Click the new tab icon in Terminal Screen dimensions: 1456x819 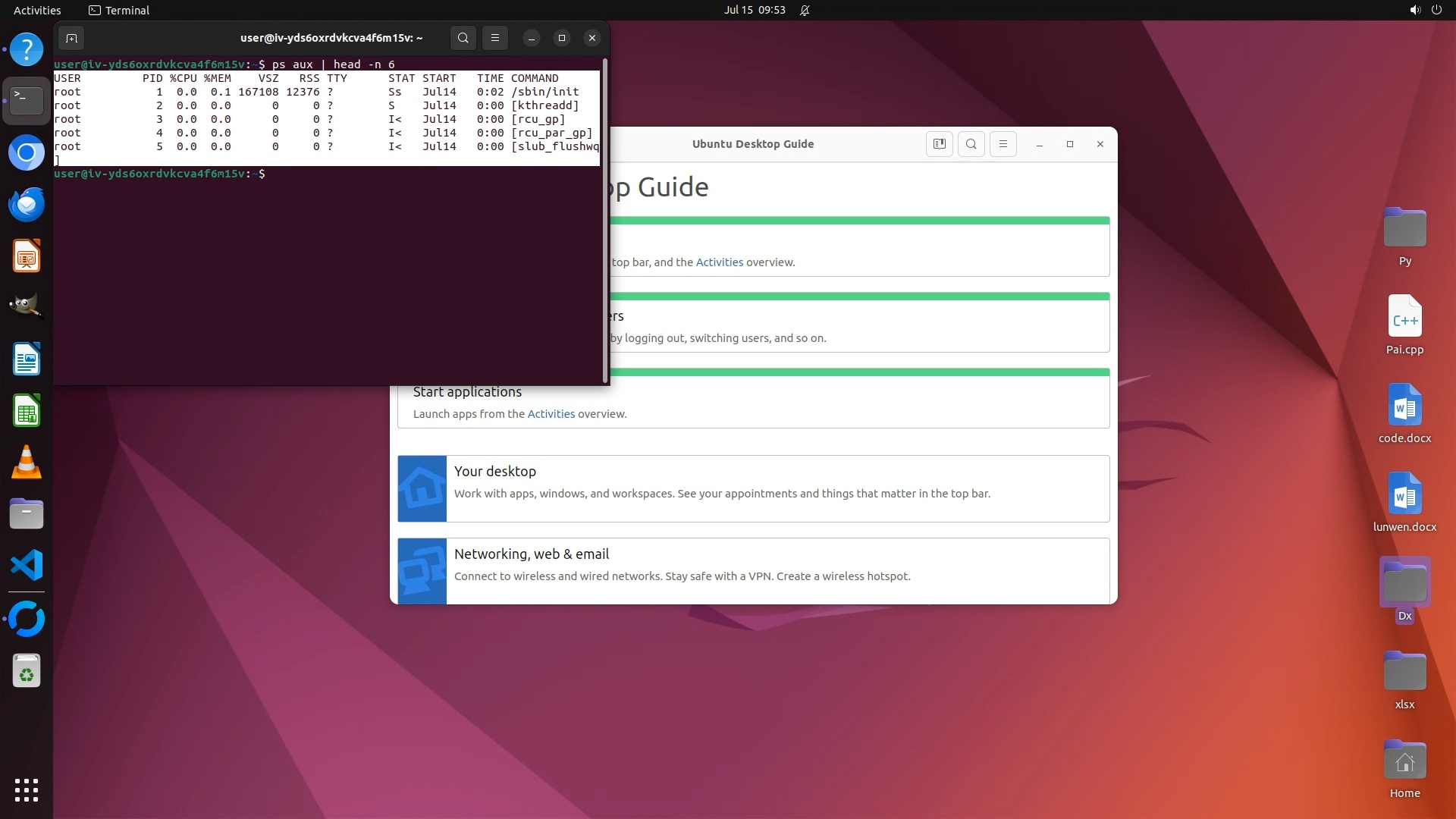pyautogui.click(x=71, y=38)
